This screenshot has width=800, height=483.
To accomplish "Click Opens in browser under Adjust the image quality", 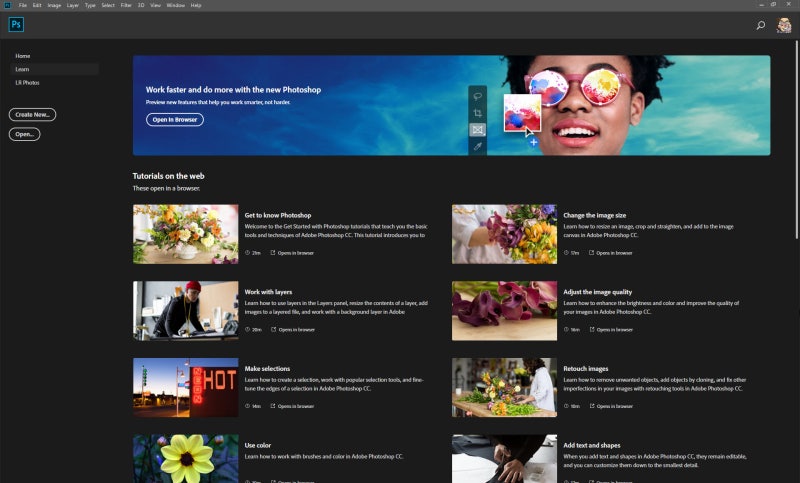I will pos(611,329).
